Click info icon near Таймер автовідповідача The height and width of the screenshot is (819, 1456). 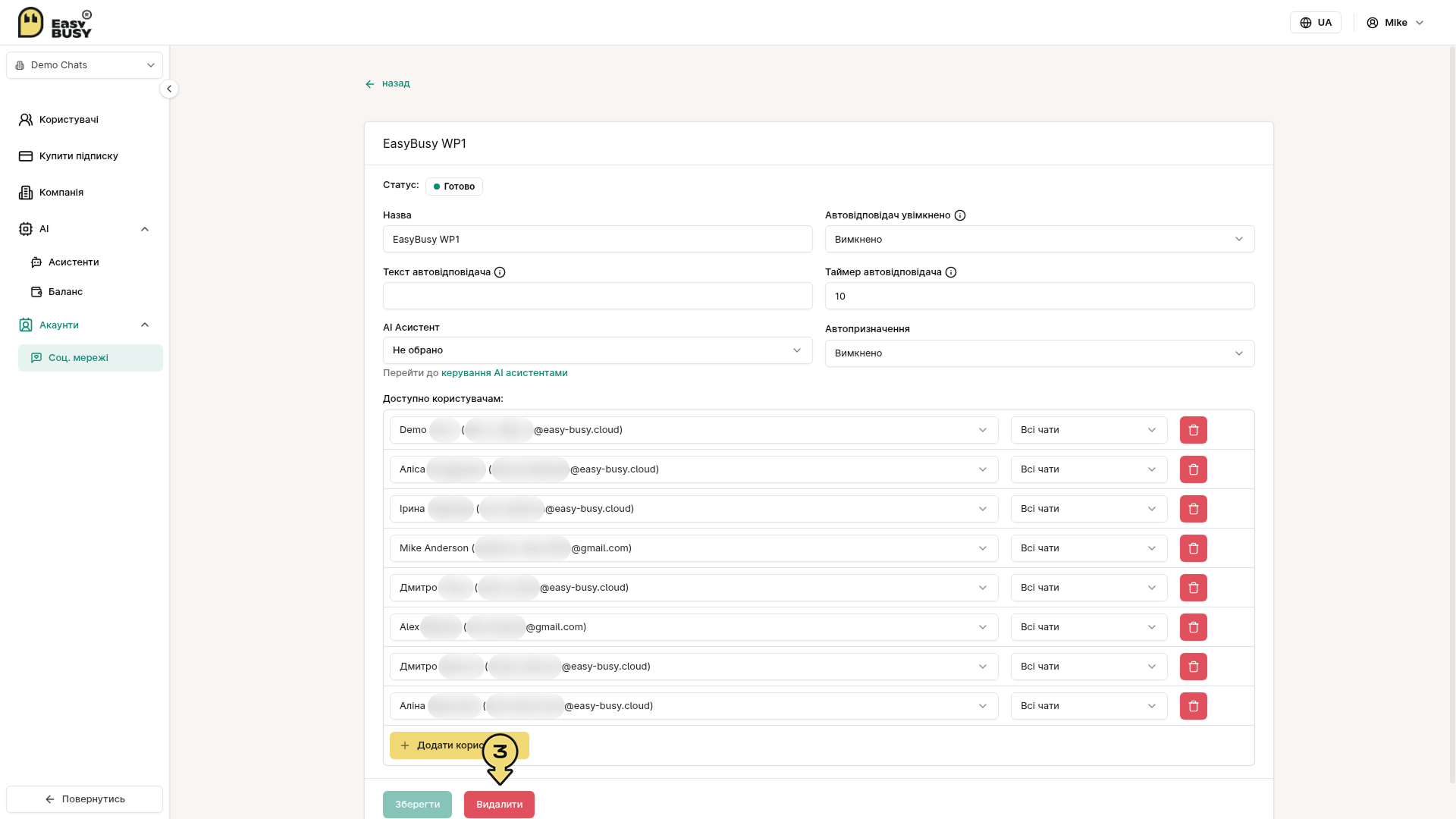(951, 272)
